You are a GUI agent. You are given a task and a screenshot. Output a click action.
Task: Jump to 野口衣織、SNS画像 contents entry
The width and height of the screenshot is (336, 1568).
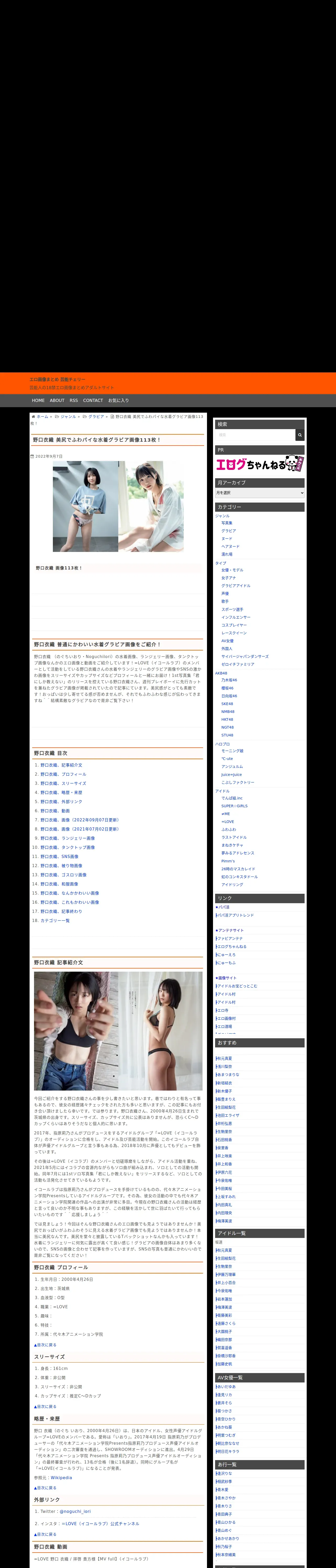point(60,856)
